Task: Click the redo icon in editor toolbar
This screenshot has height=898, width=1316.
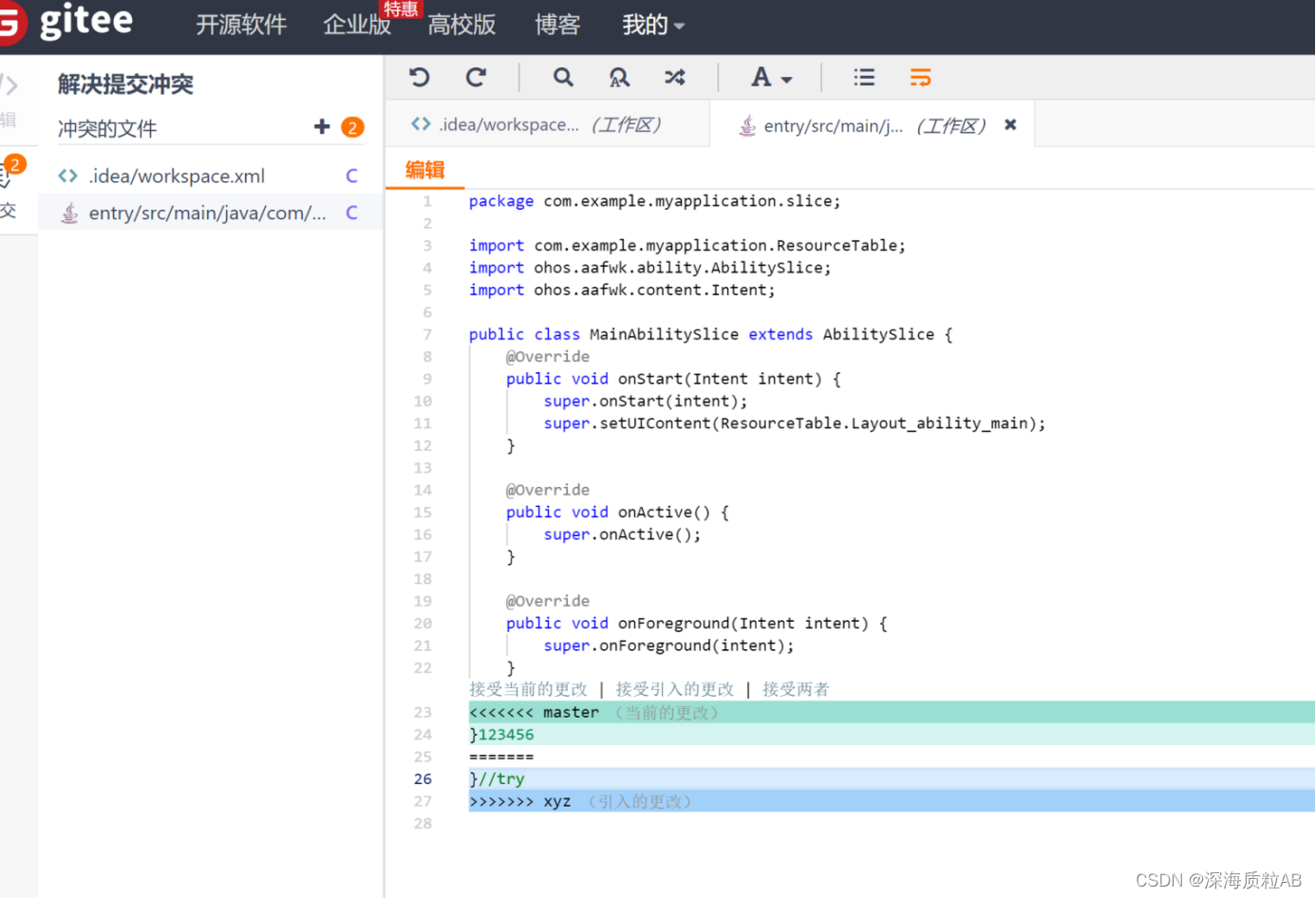Action: pos(476,77)
